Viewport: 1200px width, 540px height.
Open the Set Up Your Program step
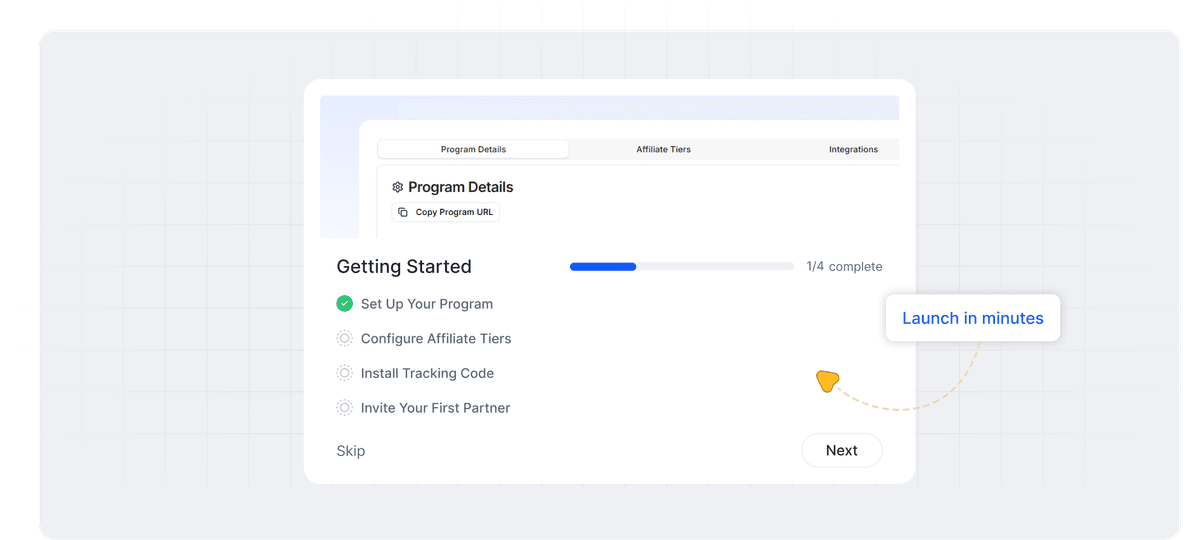(427, 304)
